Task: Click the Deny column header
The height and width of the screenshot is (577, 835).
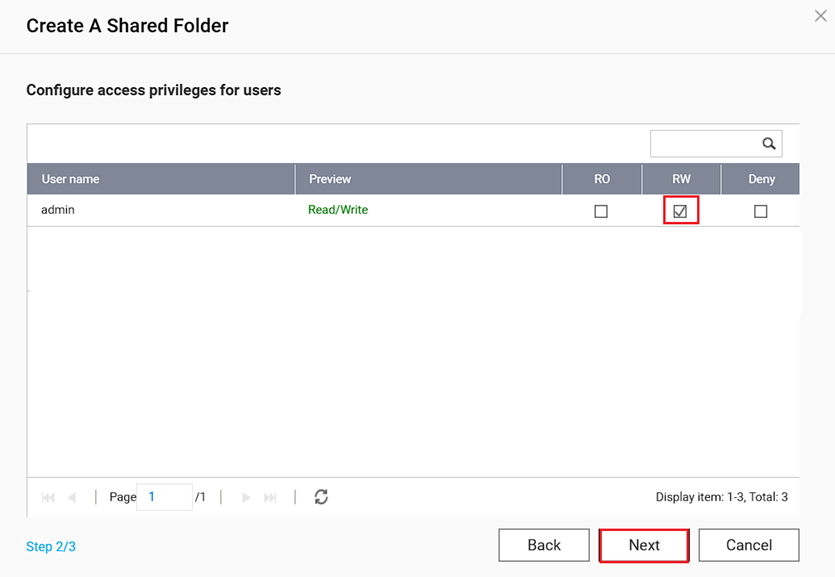Action: 761,179
